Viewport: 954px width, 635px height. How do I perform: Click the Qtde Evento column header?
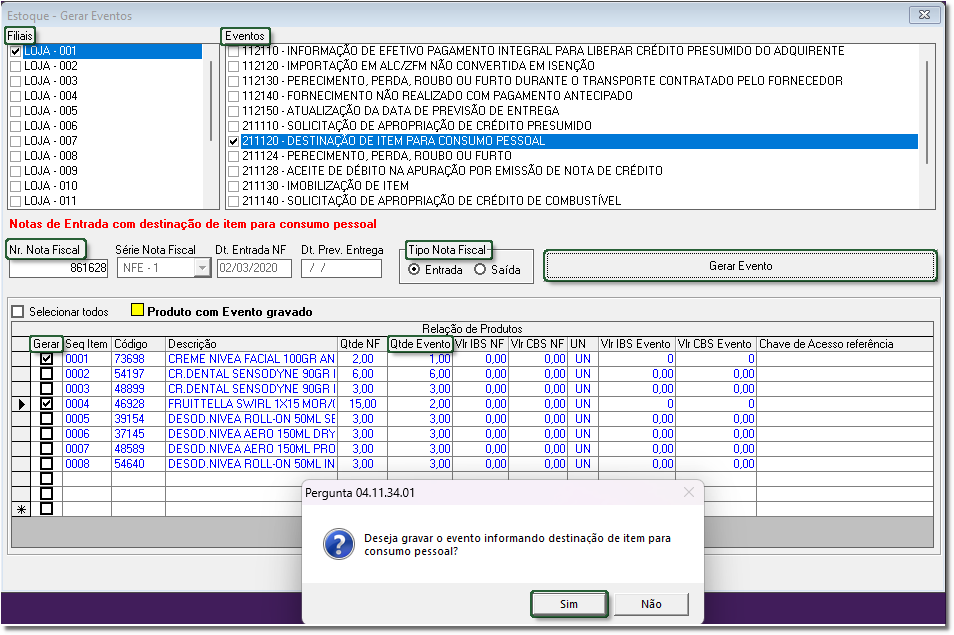(x=420, y=344)
